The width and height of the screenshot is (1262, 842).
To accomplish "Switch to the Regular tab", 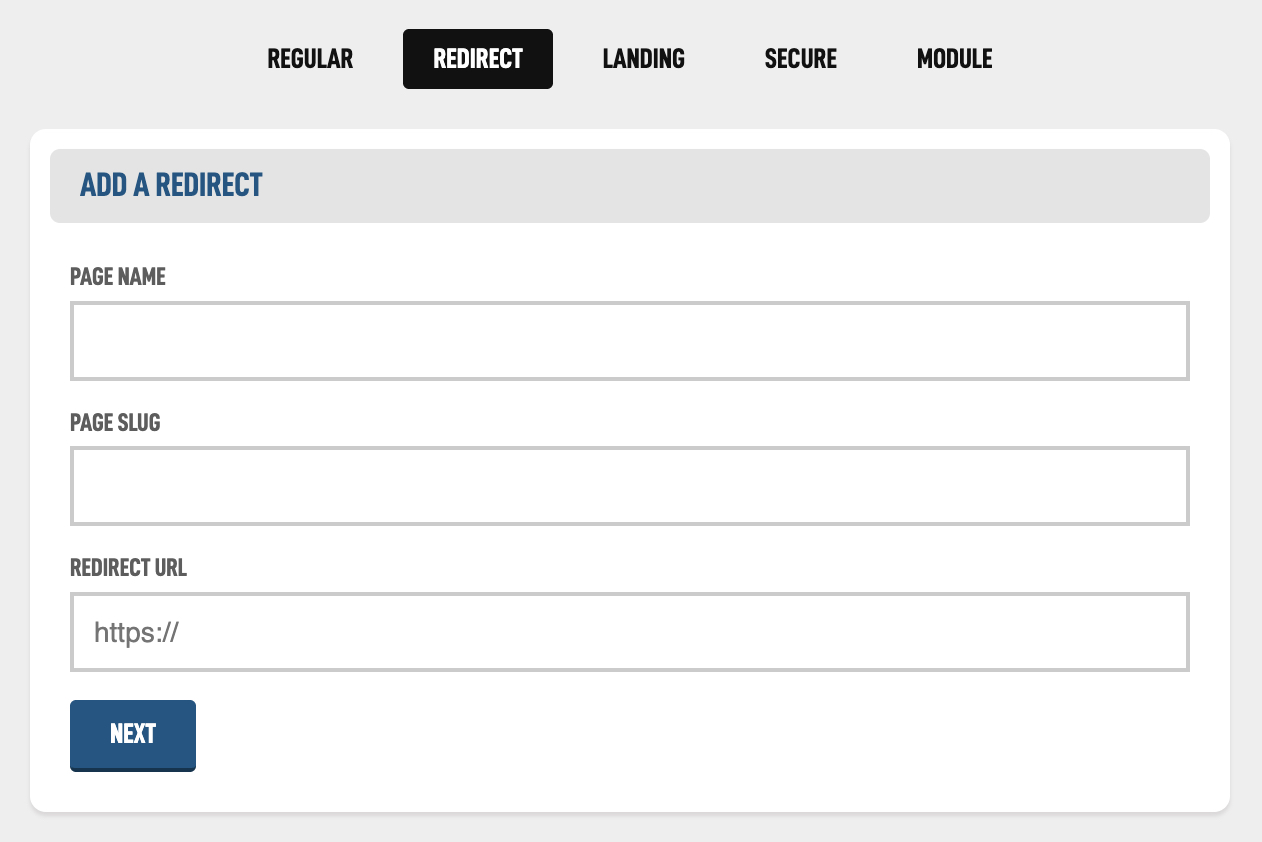I will point(310,59).
